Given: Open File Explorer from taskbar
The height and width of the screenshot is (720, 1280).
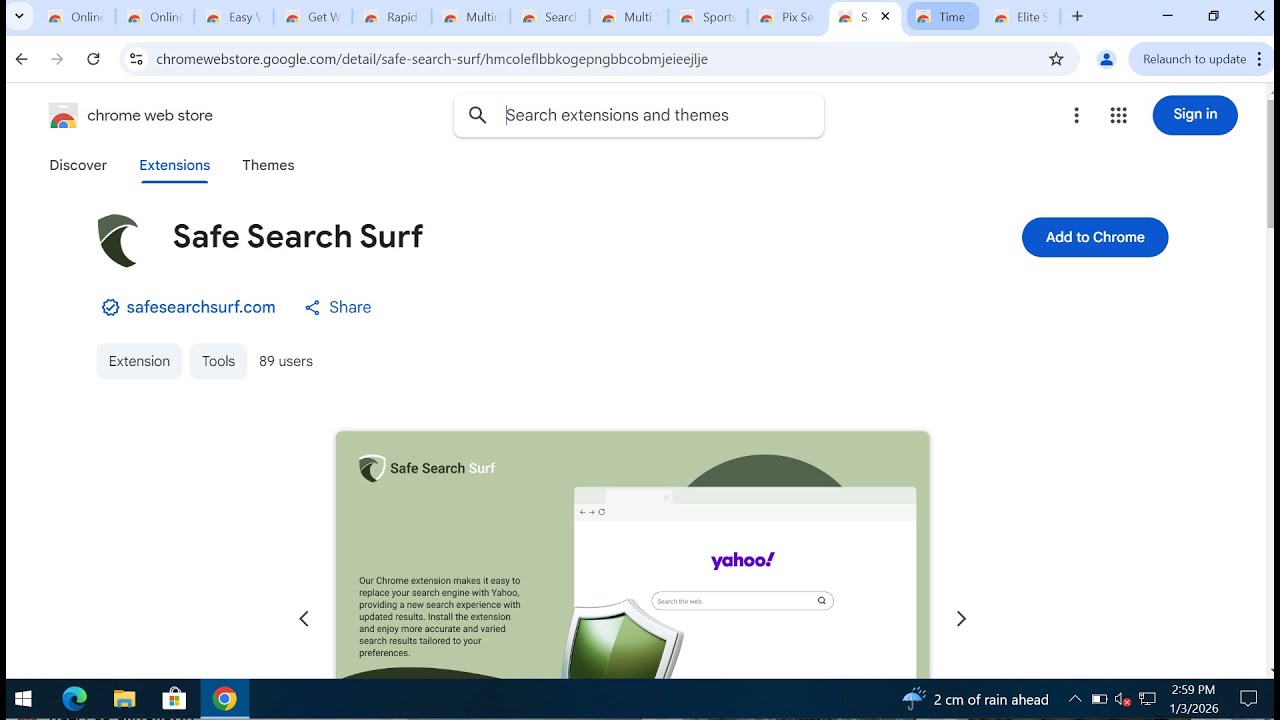Looking at the screenshot, I should (124, 699).
